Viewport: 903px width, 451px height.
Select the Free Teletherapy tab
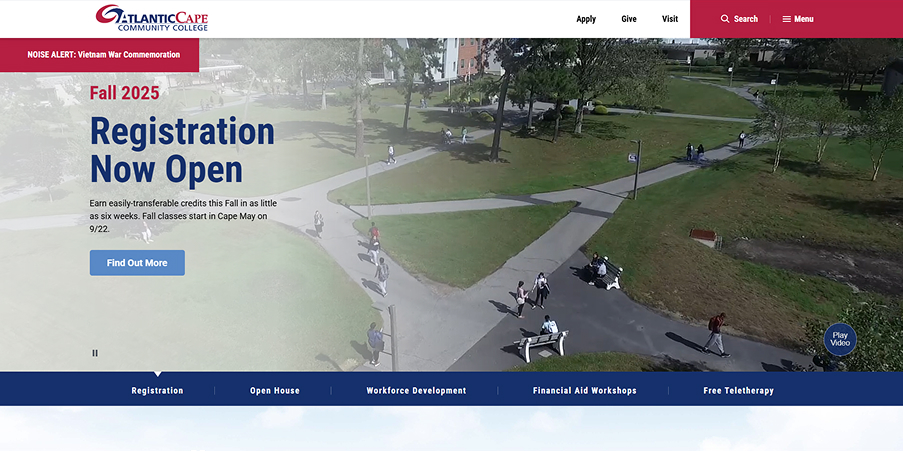click(x=738, y=391)
